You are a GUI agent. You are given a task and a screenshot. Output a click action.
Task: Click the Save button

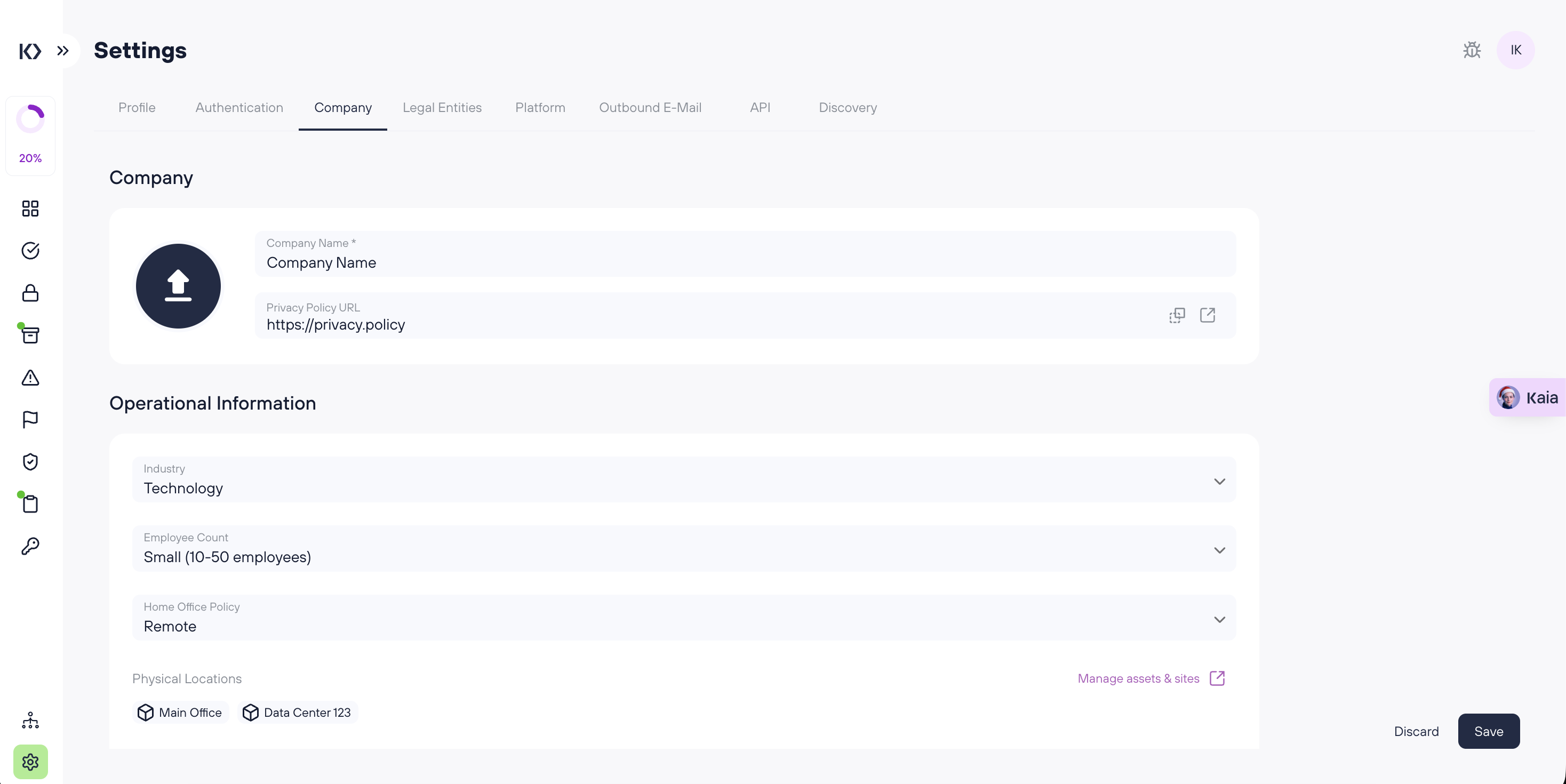click(x=1488, y=731)
